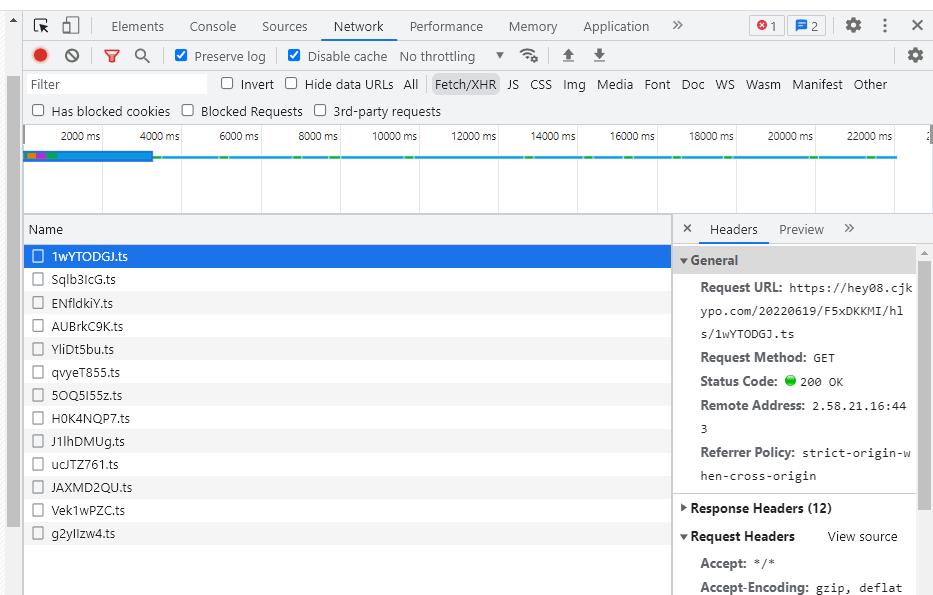Screen dimensions: 933x595
Task: Click the Filter text input field
Action: [x=115, y=84]
